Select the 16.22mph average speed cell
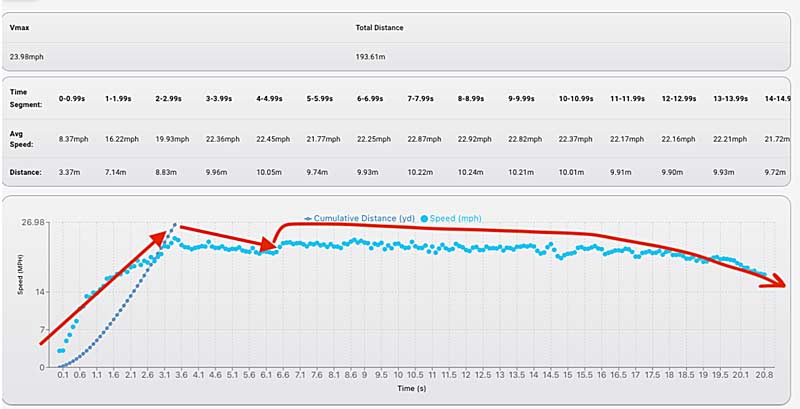Image resolution: width=800 pixels, height=409 pixels. tap(122, 139)
